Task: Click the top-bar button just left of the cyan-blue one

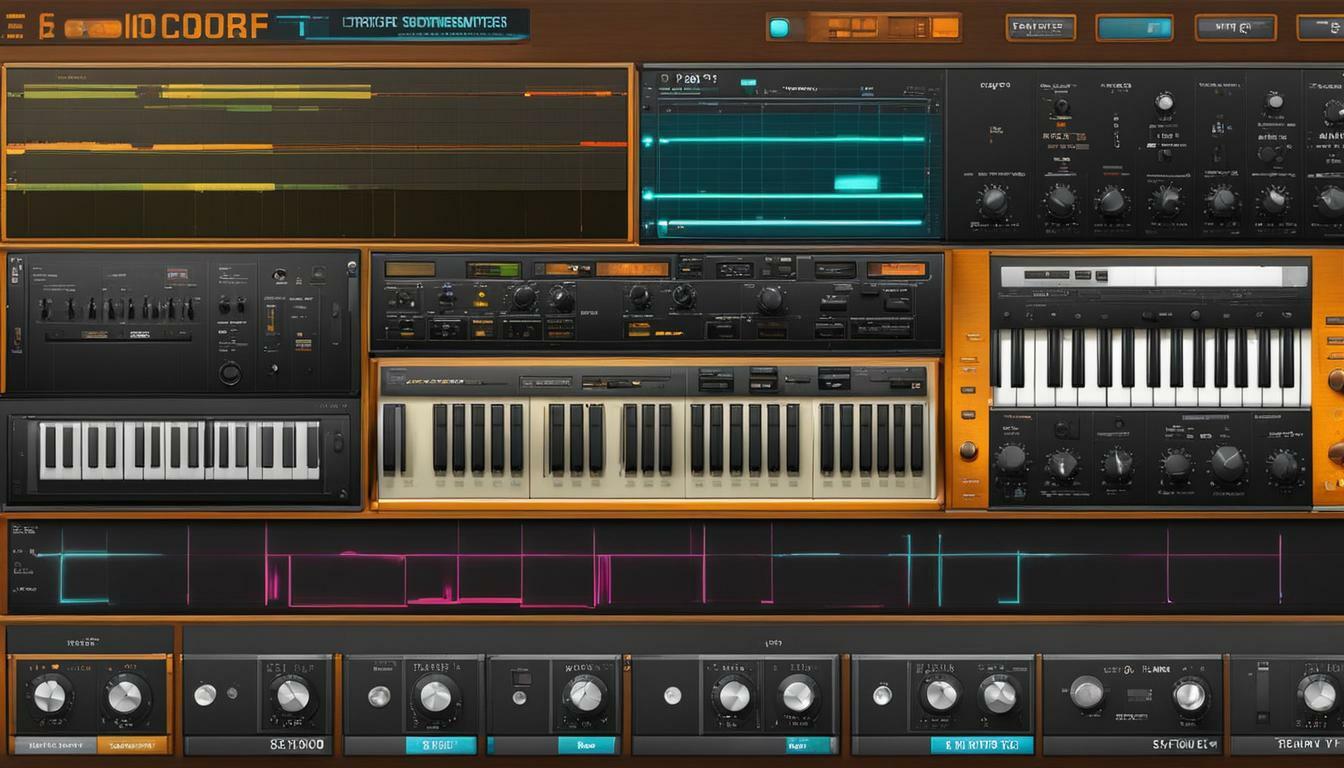Action: [1041, 28]
